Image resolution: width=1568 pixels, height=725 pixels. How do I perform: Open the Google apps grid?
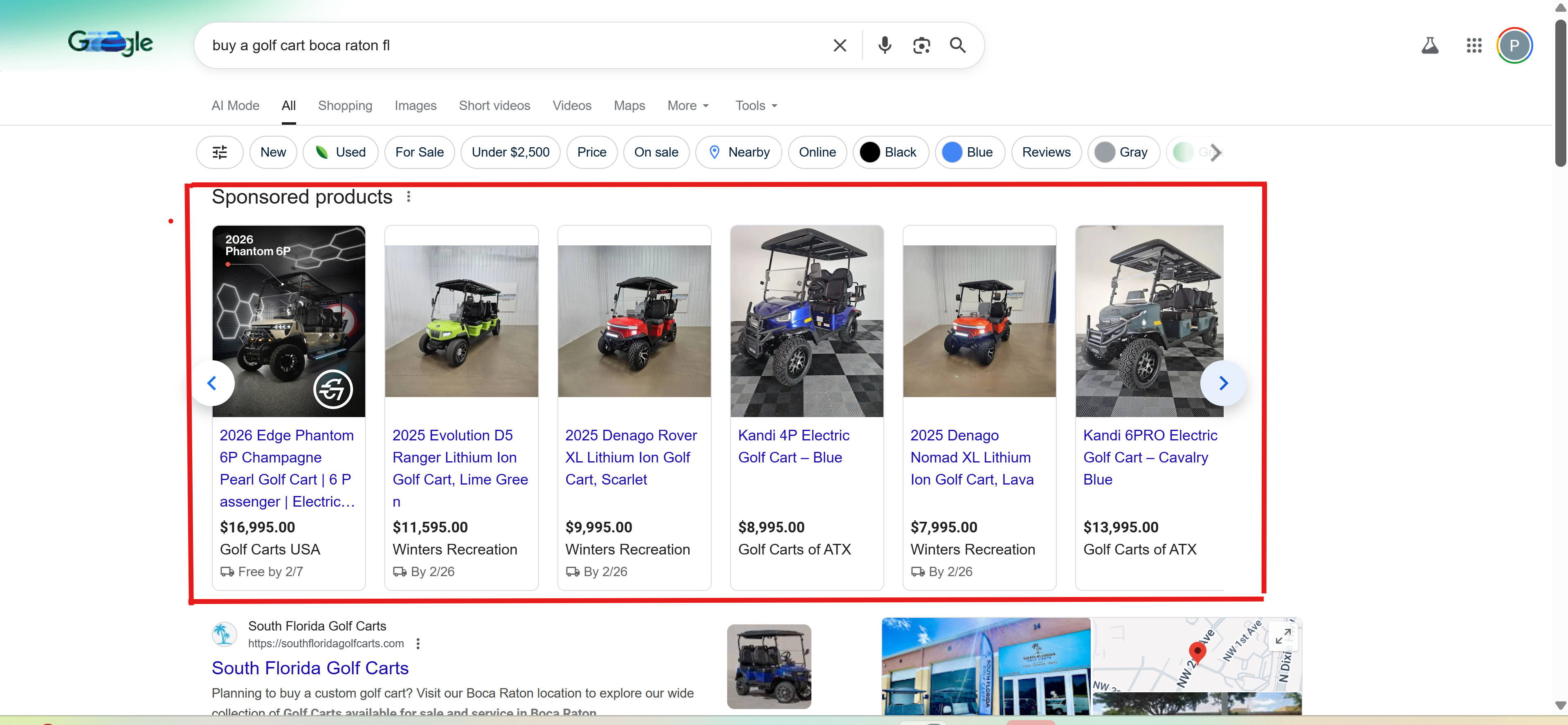(1474, 45)
